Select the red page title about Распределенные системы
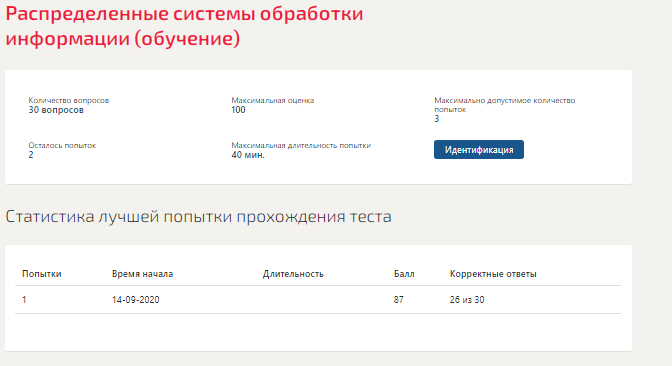The height and width of the screenshot is (366, 672). tap(184, 26)
